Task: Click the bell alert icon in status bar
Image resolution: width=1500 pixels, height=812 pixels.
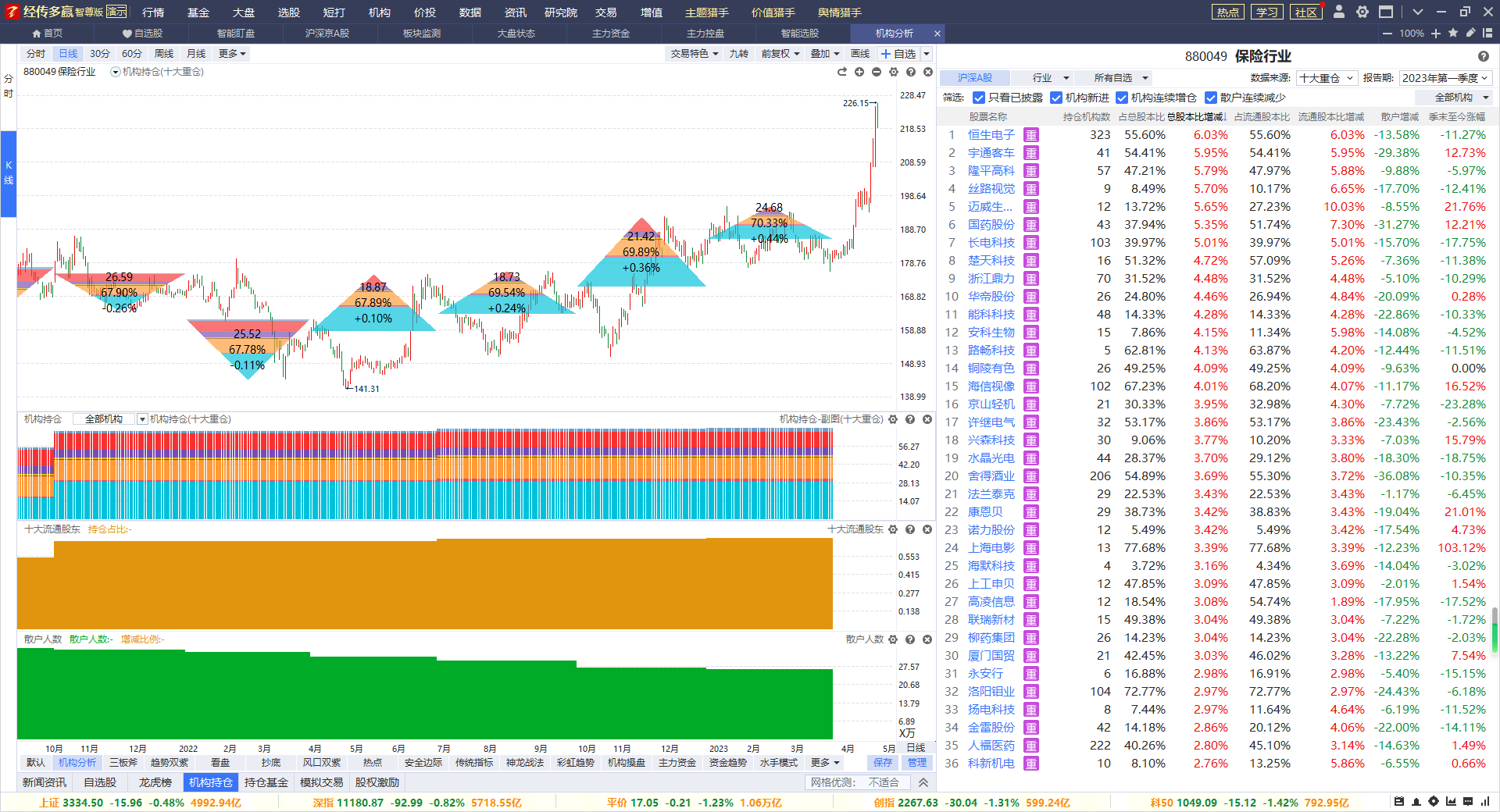Action: point(1416,802)
